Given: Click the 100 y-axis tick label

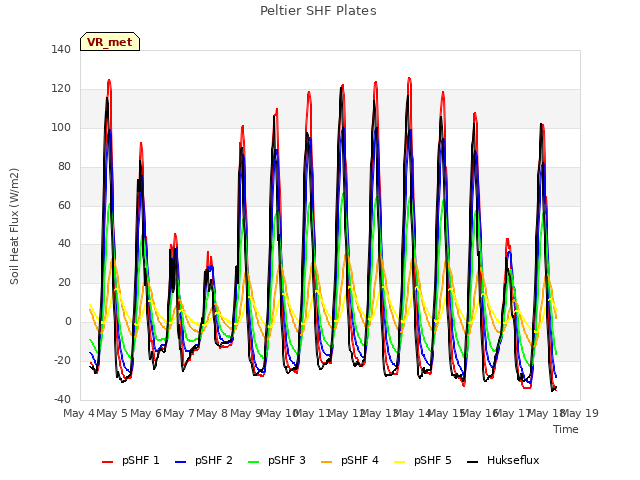Looking at the screenshot, I should (x=61, y=127).
